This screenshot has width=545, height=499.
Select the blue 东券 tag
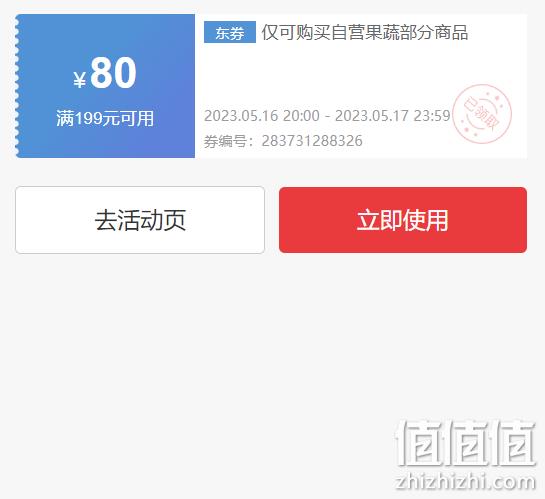coord(230,32)
